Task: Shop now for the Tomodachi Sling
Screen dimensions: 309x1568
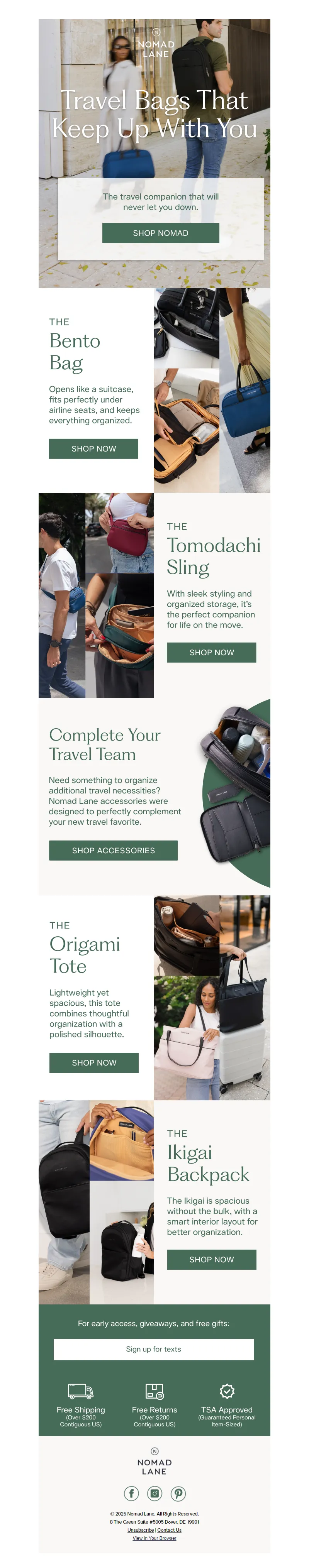Action: (212, 653)
